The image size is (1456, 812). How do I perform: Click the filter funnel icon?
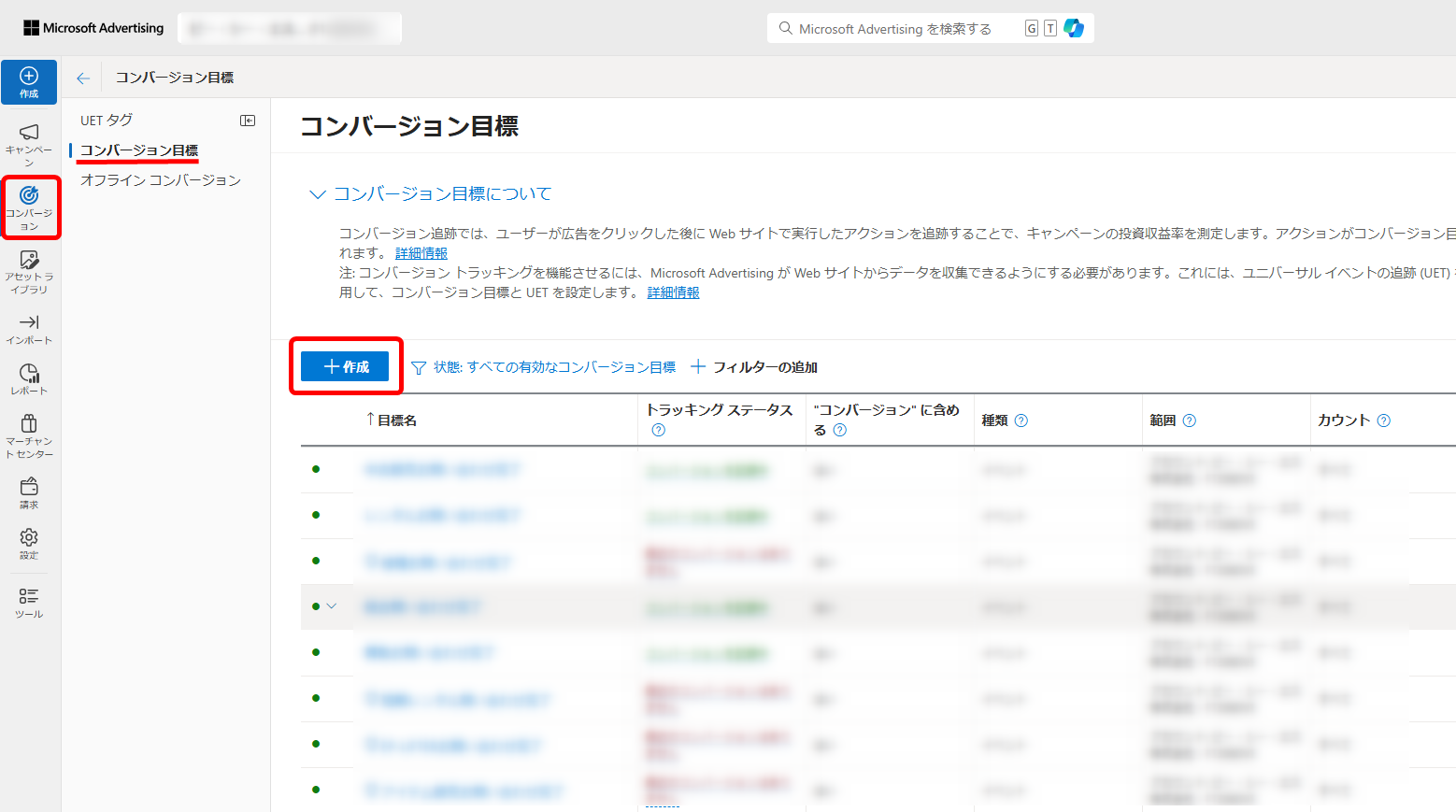[x=419, y=368]
